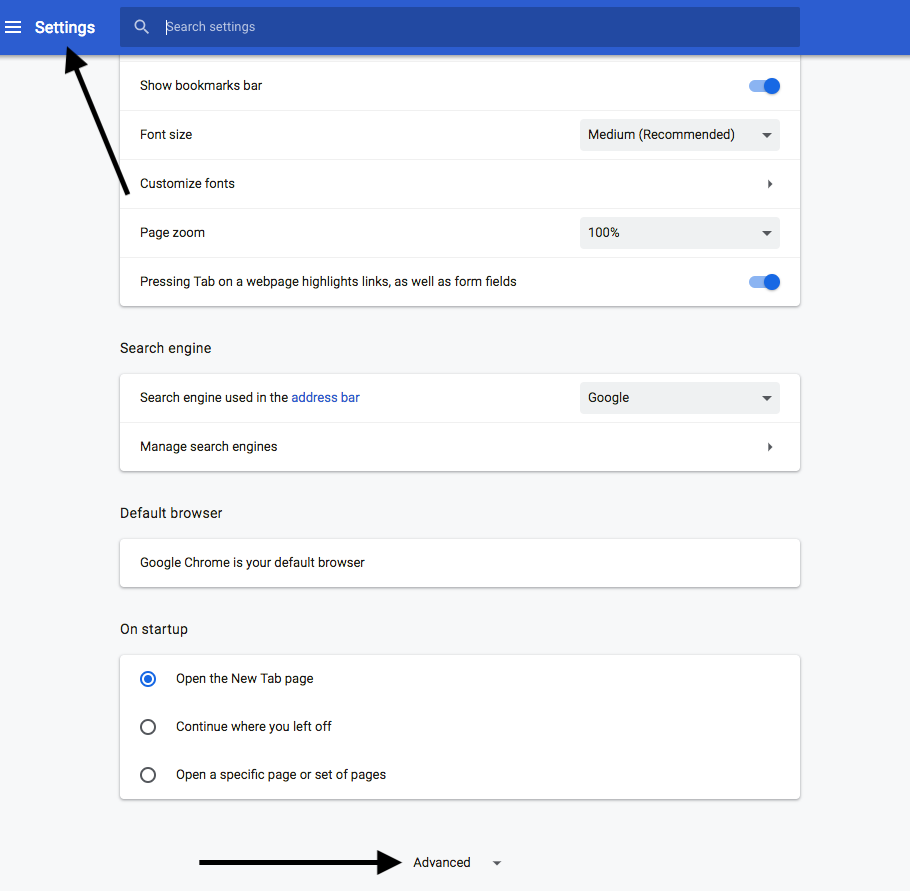Select Open the New Tab page
The width and height of the screenshot is (910, 891).
pos(148,679)
